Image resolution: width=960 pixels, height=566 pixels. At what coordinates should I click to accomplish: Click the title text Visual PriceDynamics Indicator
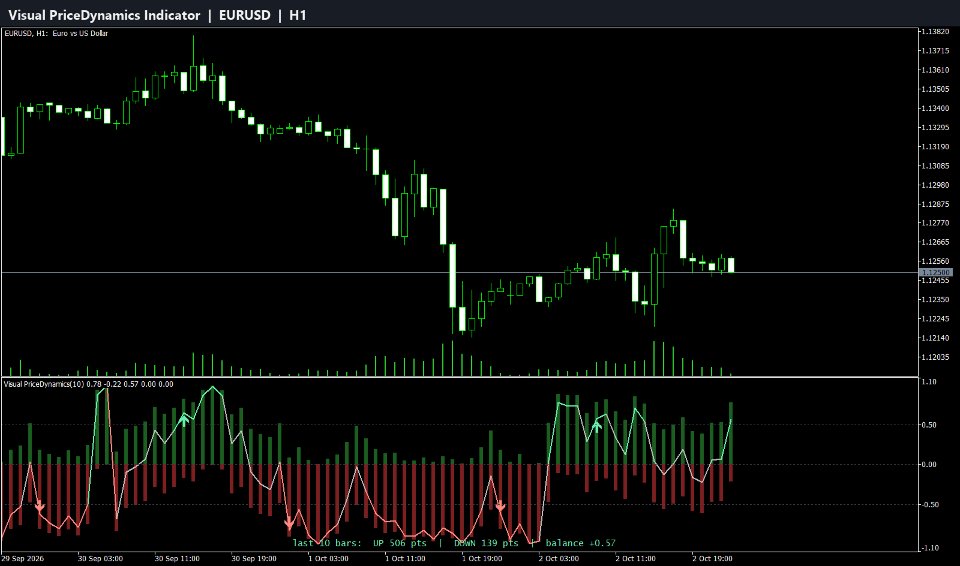point(104,15)
